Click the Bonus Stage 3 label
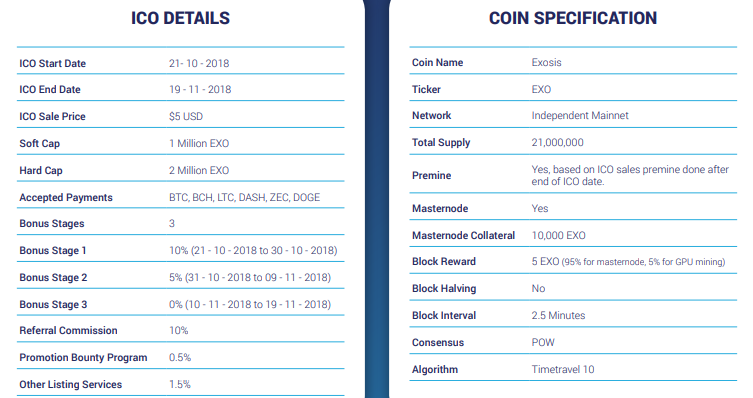Screen dimensions: 753x398 pos(53,304)
